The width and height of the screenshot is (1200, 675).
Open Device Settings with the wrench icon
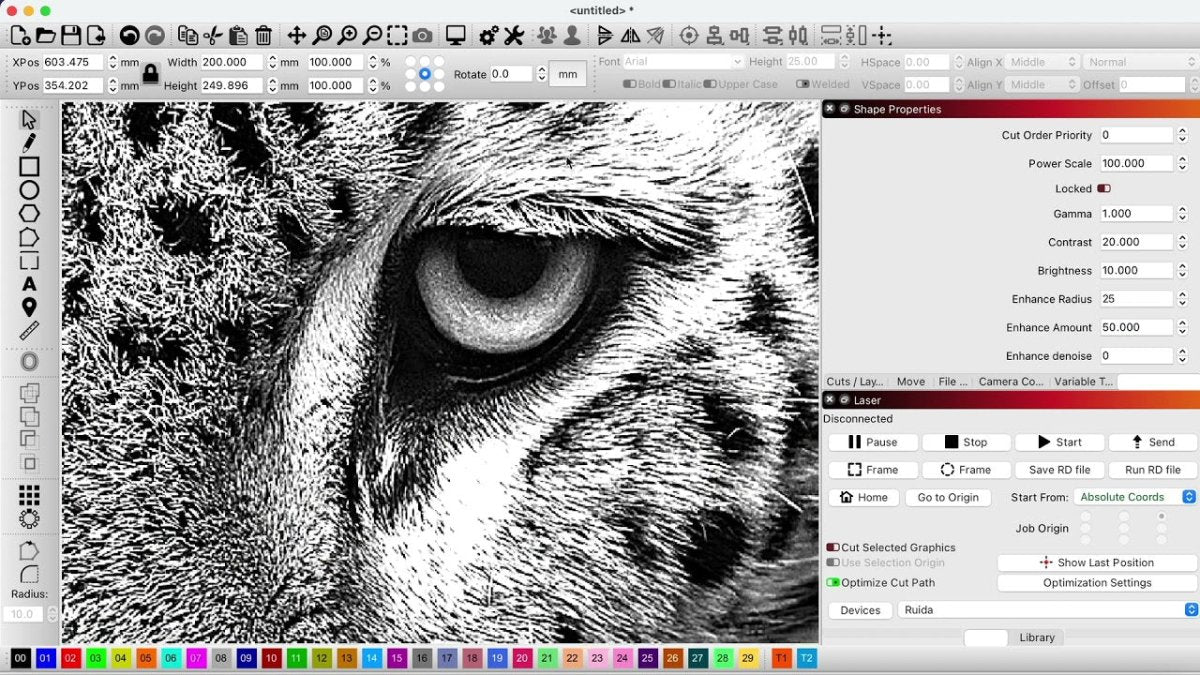[514, 34]
